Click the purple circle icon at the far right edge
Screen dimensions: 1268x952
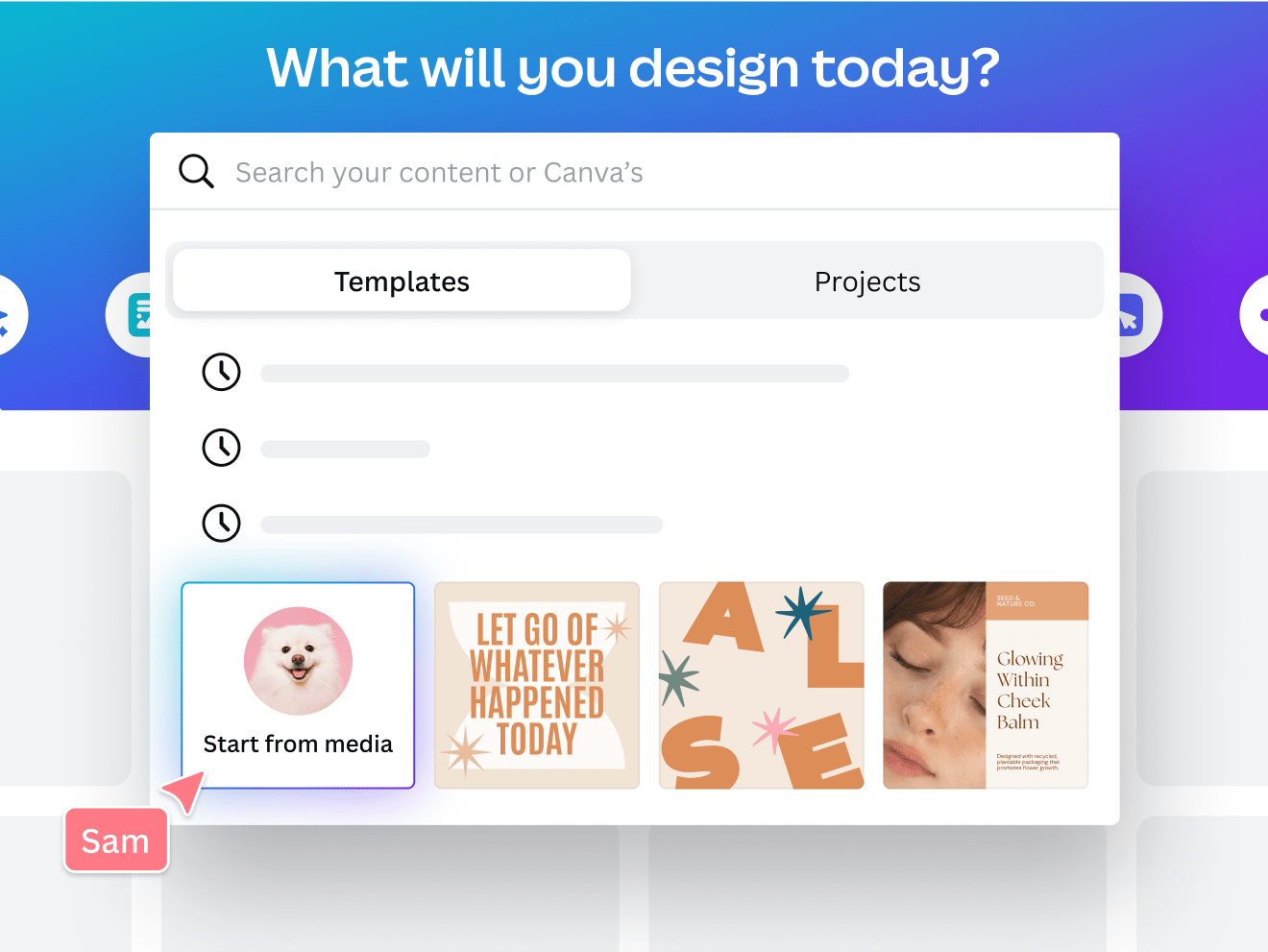click(x=1258, y=314)
